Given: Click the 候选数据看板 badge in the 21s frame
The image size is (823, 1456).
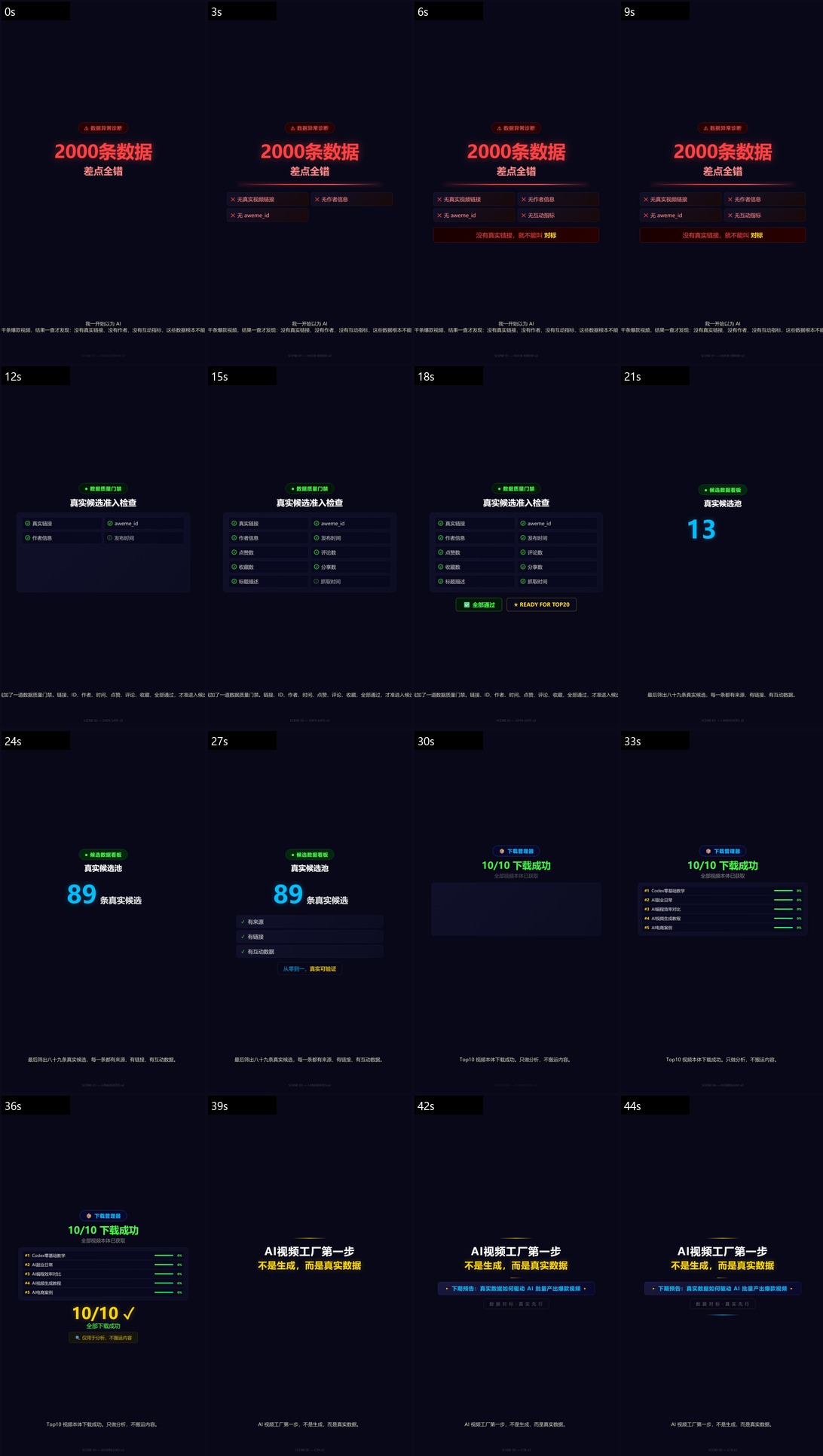Looking at the screenshot, I should [x=723, y=490].
